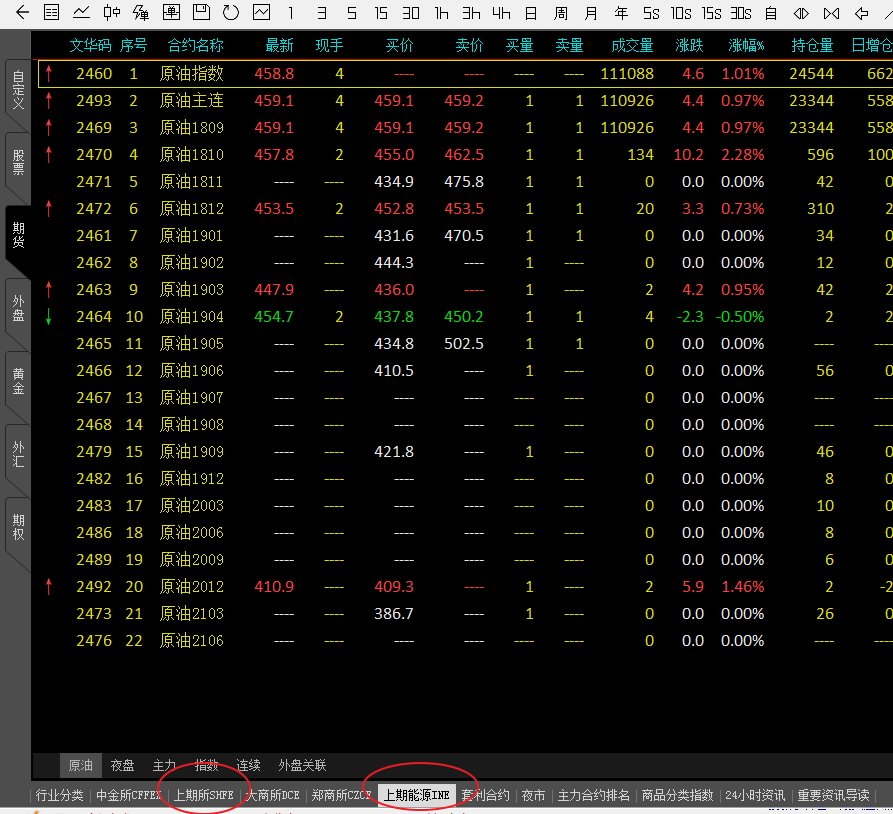The image size is (893, 814).
Task: Click the 涨幅% column header to sort
Action: (x=746, y=46)
